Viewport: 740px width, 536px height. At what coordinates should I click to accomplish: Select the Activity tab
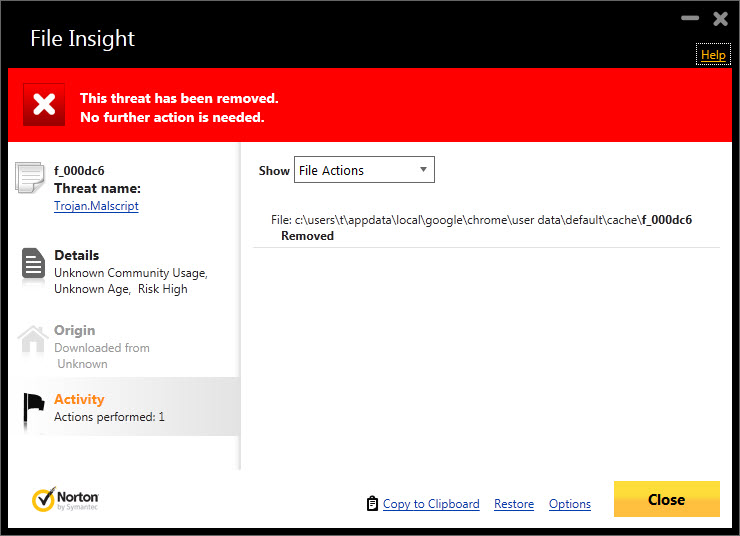[124, 406]
